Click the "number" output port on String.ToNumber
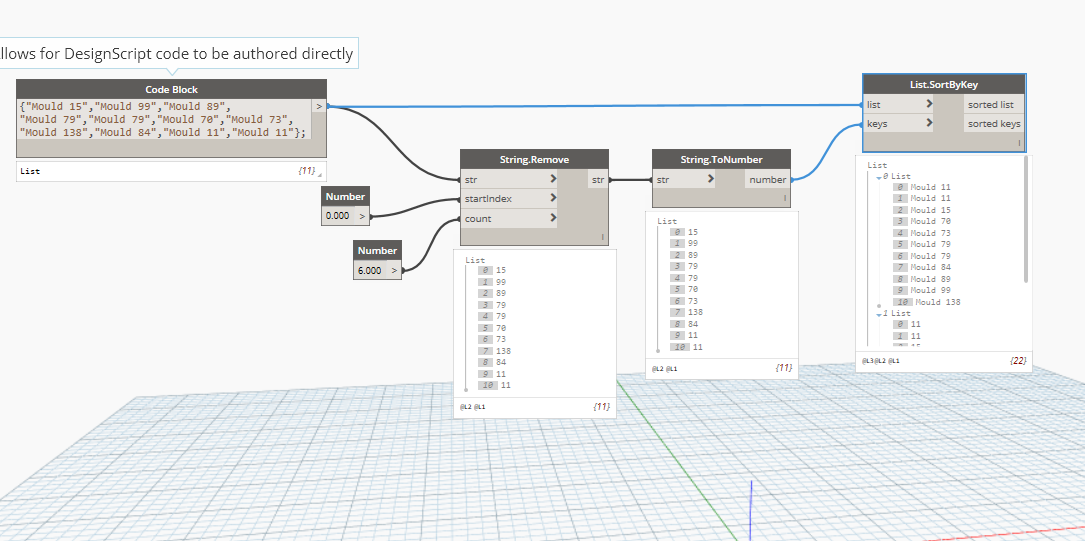Viewport: 1085px width, 541px height. click(x=767, y=180)
